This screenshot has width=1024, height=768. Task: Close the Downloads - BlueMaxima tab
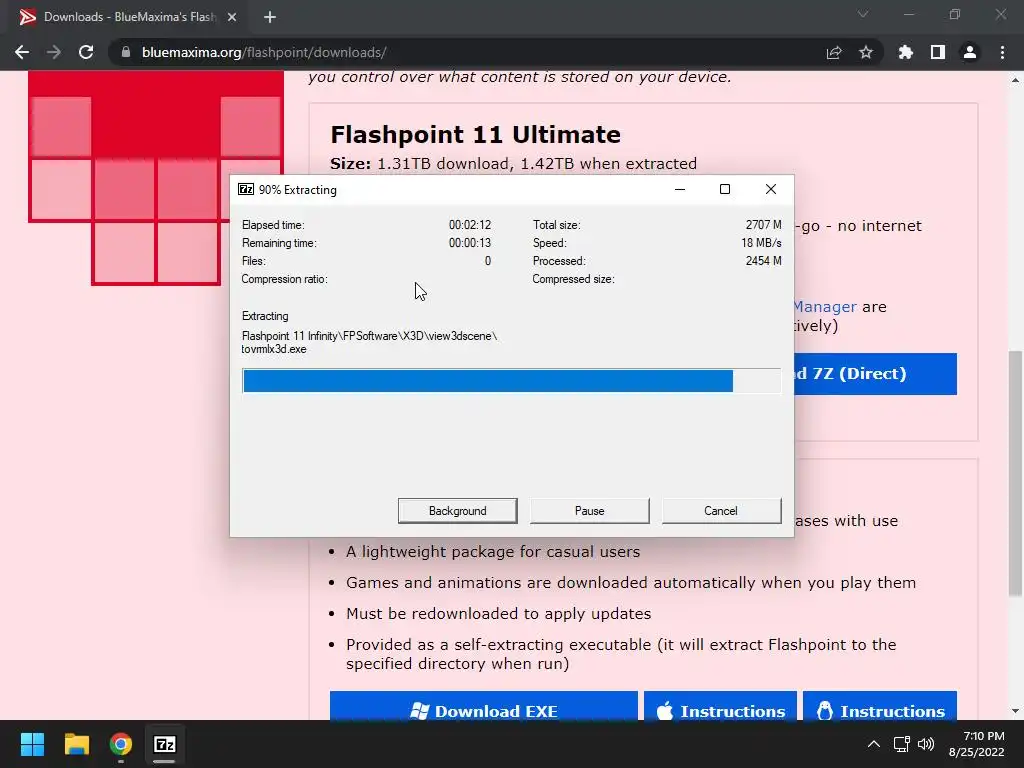[232, 17]
